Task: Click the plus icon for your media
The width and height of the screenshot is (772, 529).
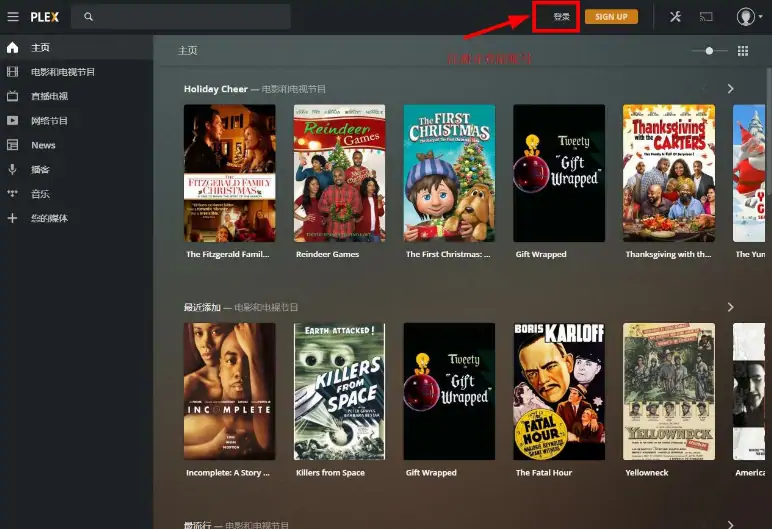Action: pyautogui.click(x=12, y=218)
